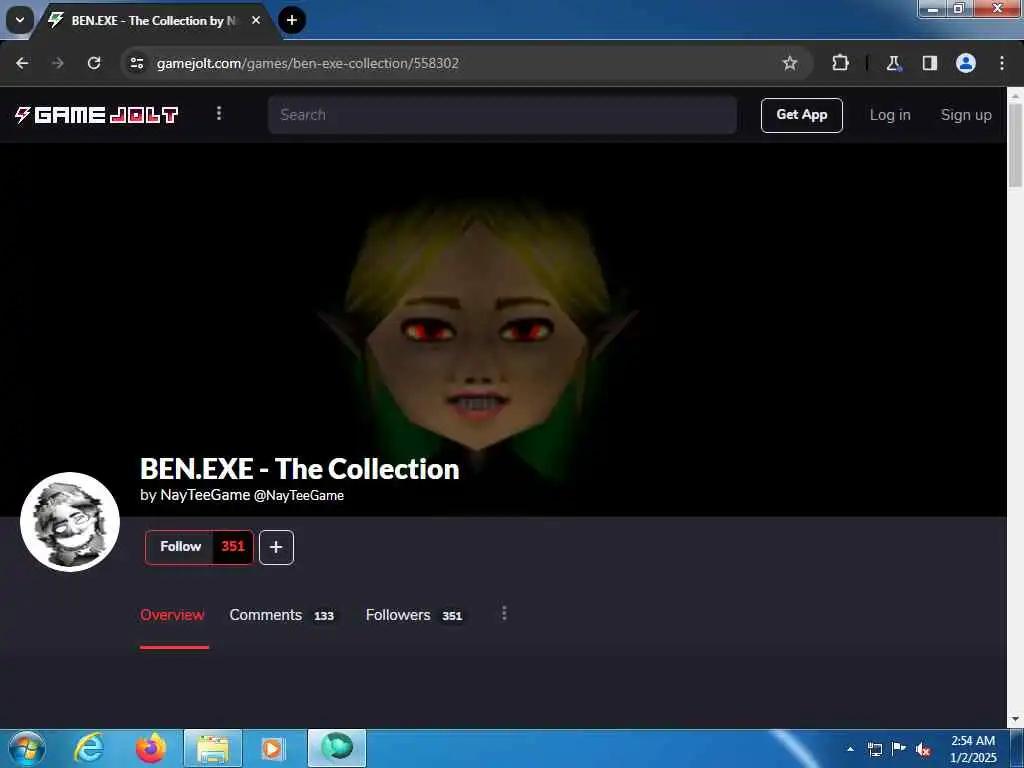Open the taskbar clock and date

(973, 749)
